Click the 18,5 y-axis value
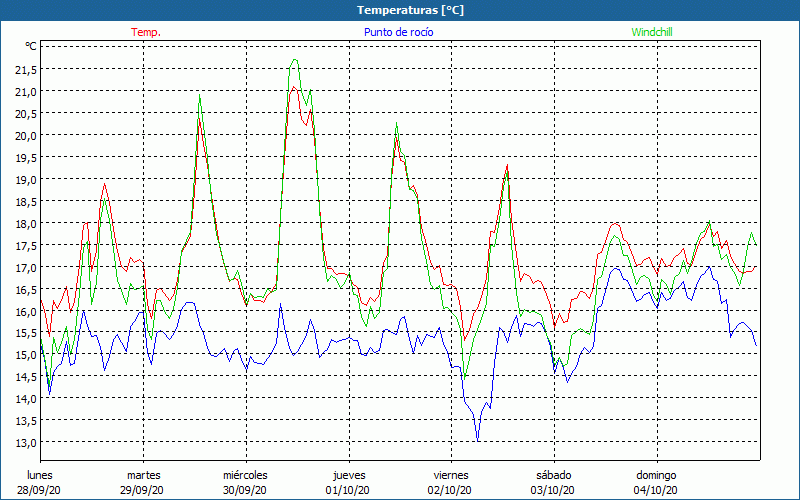The width and height of the screenshot is (800, 500). click(x=26, y=202)
